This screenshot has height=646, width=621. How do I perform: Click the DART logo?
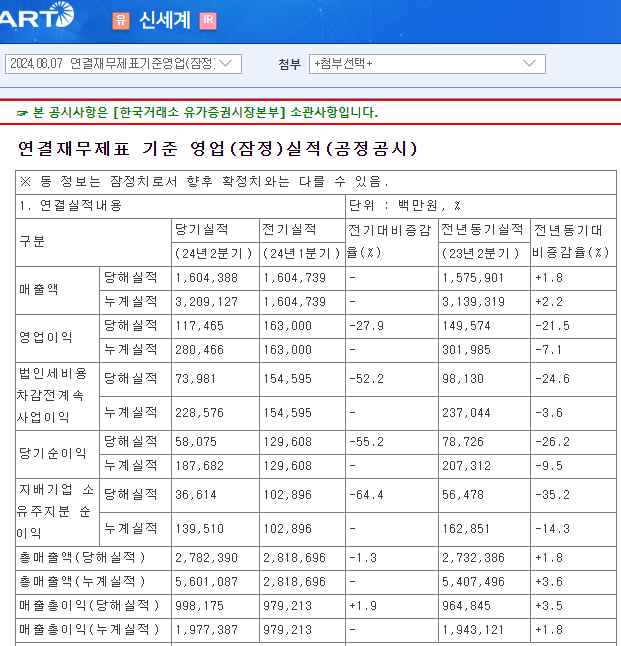pyautogui.click(x=37, y=15)
